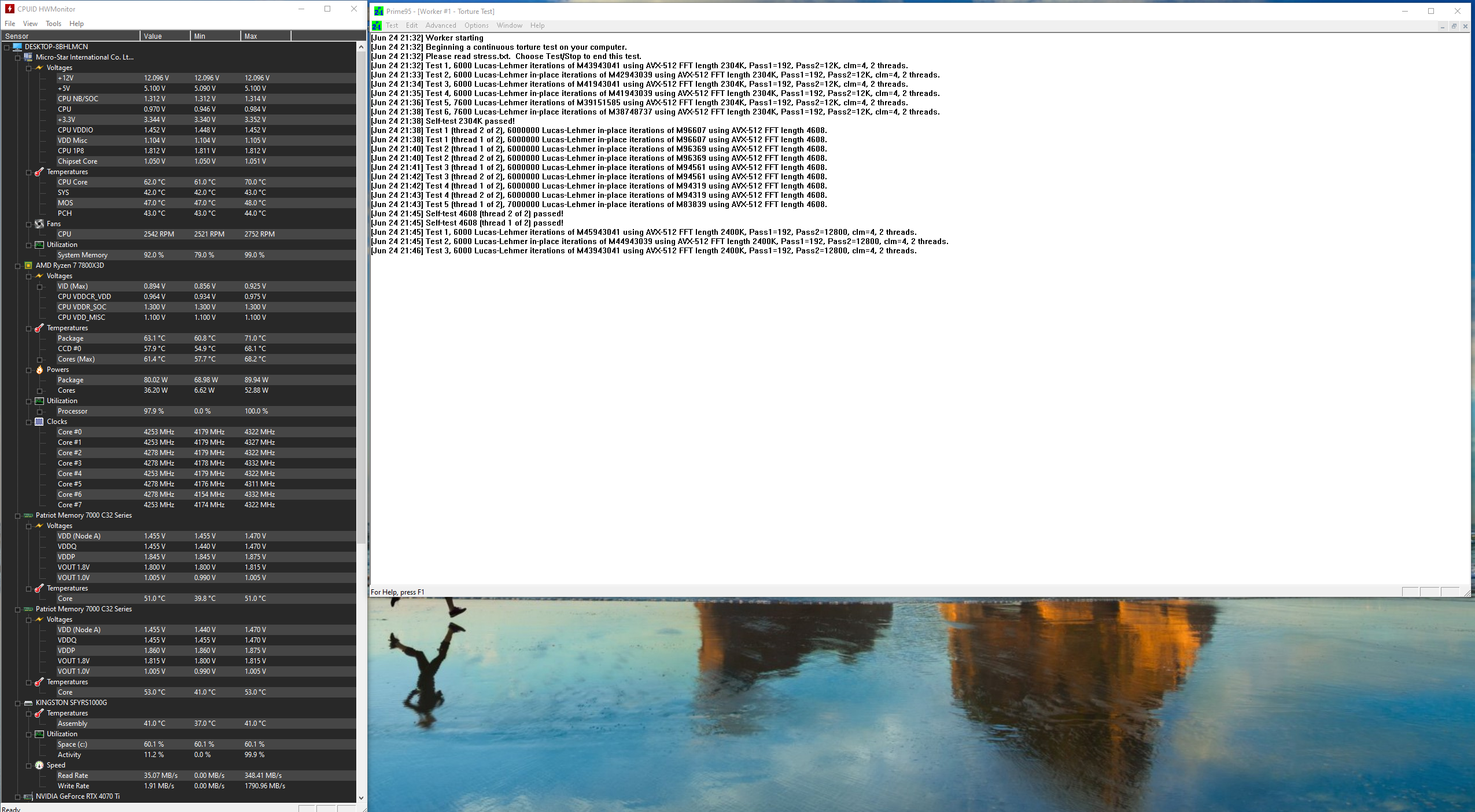Click the Speed gauge icon under KINGSTON

39,765
